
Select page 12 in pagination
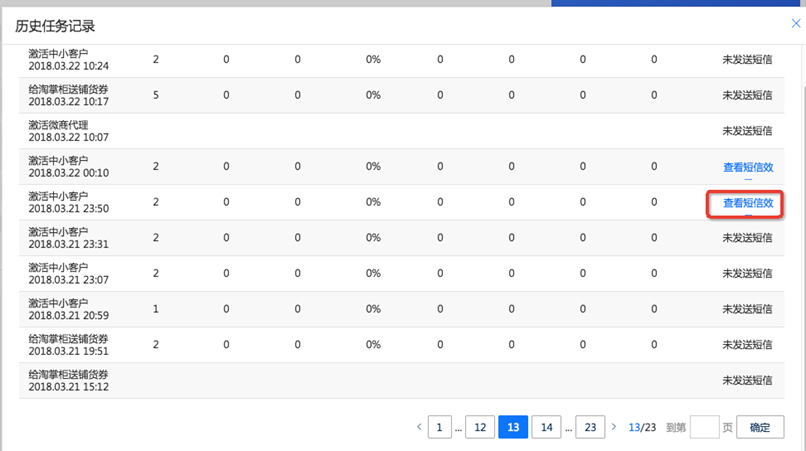(479, 427)
